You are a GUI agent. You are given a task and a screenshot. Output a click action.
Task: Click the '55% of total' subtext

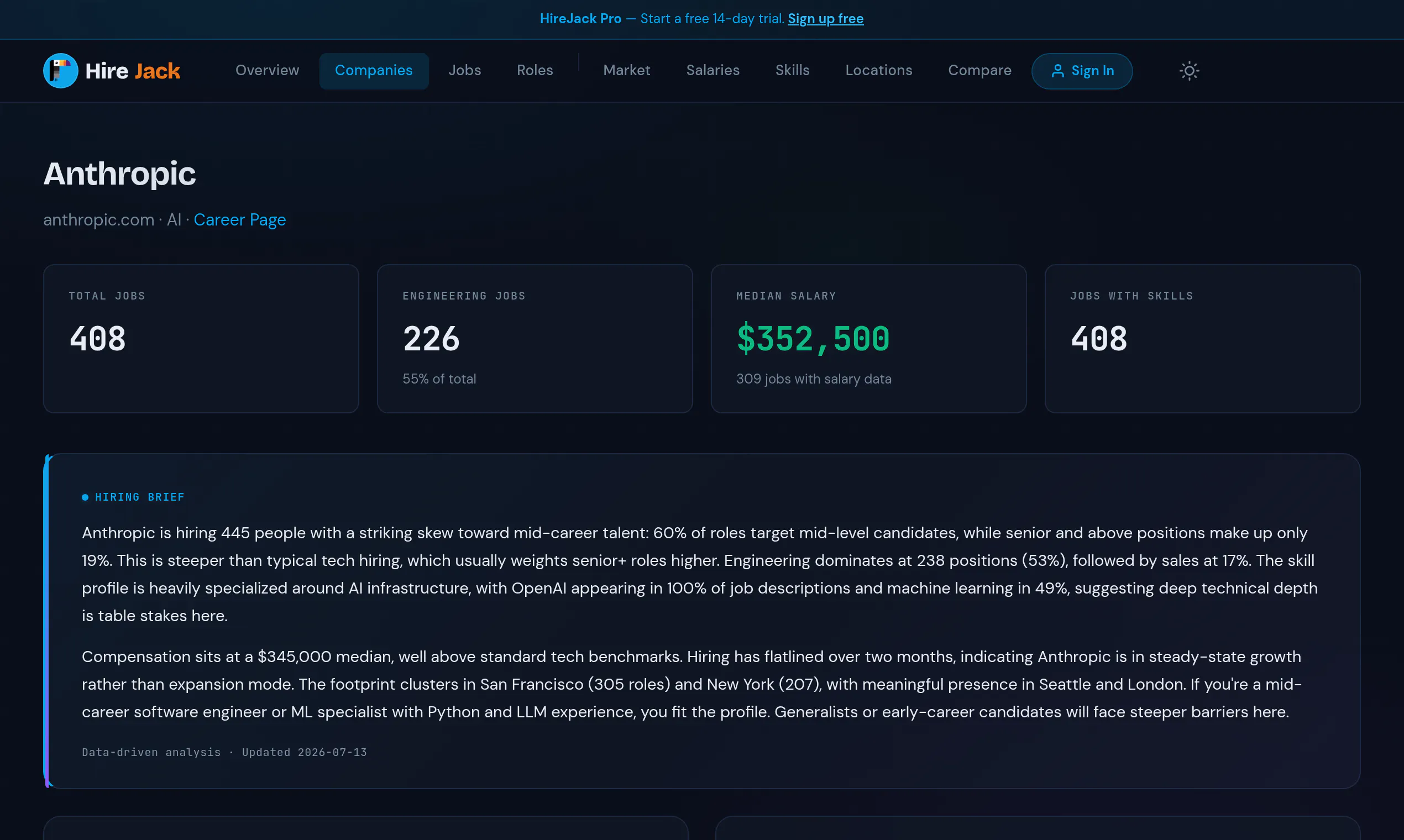[439, 379]
